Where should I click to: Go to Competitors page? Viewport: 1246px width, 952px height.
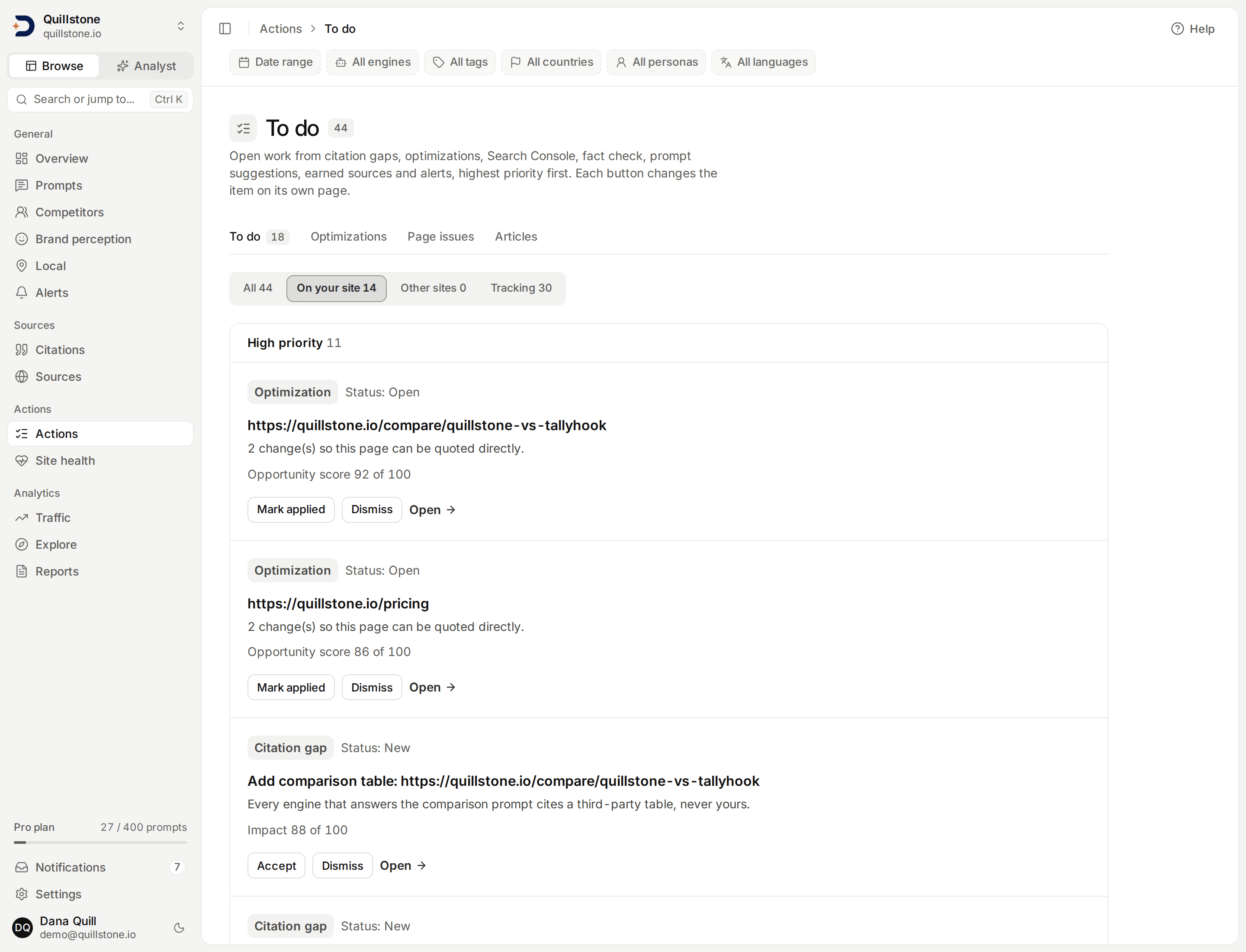point(100,212)
